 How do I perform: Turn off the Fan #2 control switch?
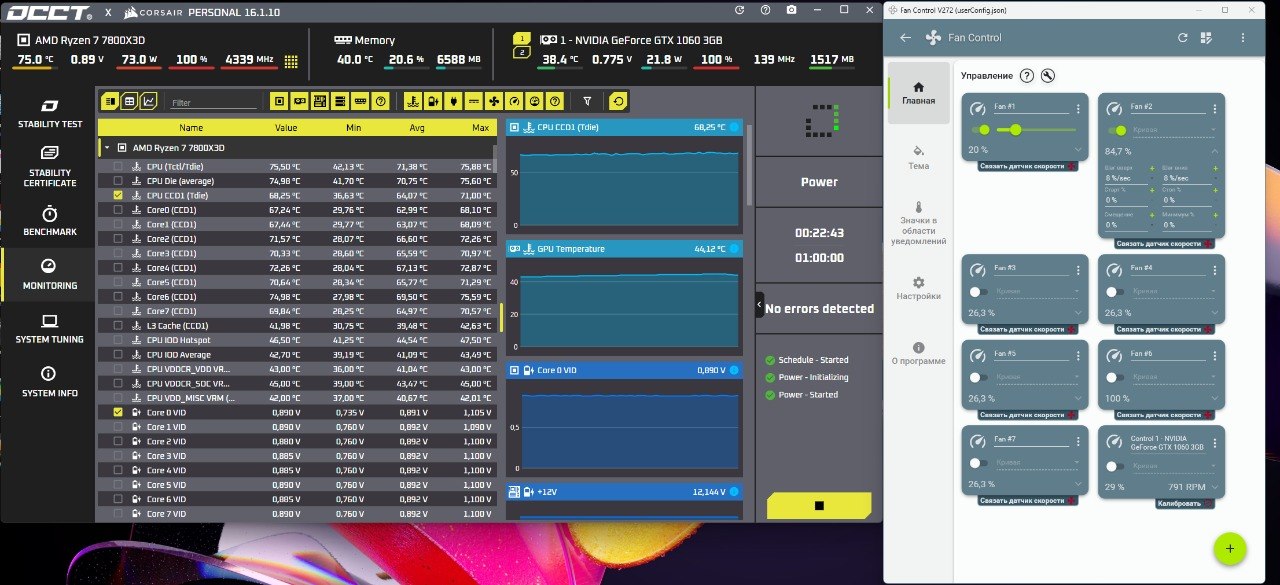1117,130
